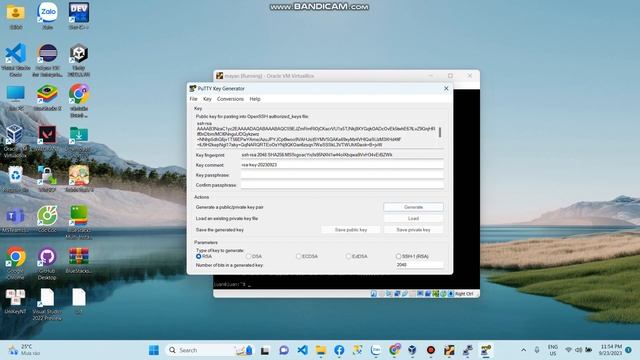The width and height of the screenshot is (640, 360).
Task: Open the WinSCP desktop icon
Action: (x=47, y=179)
